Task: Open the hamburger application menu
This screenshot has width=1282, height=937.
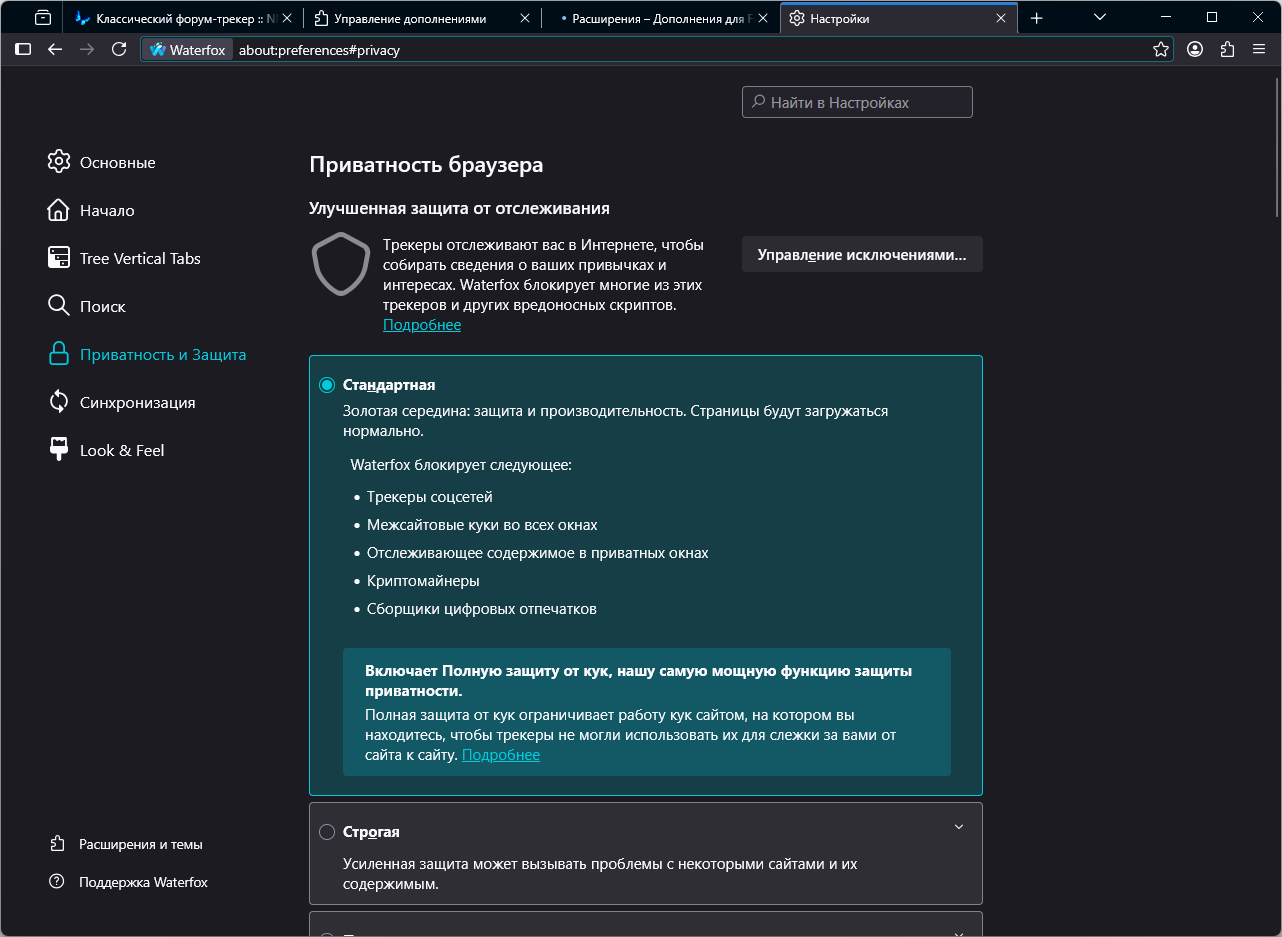Action: (1259, 49)
